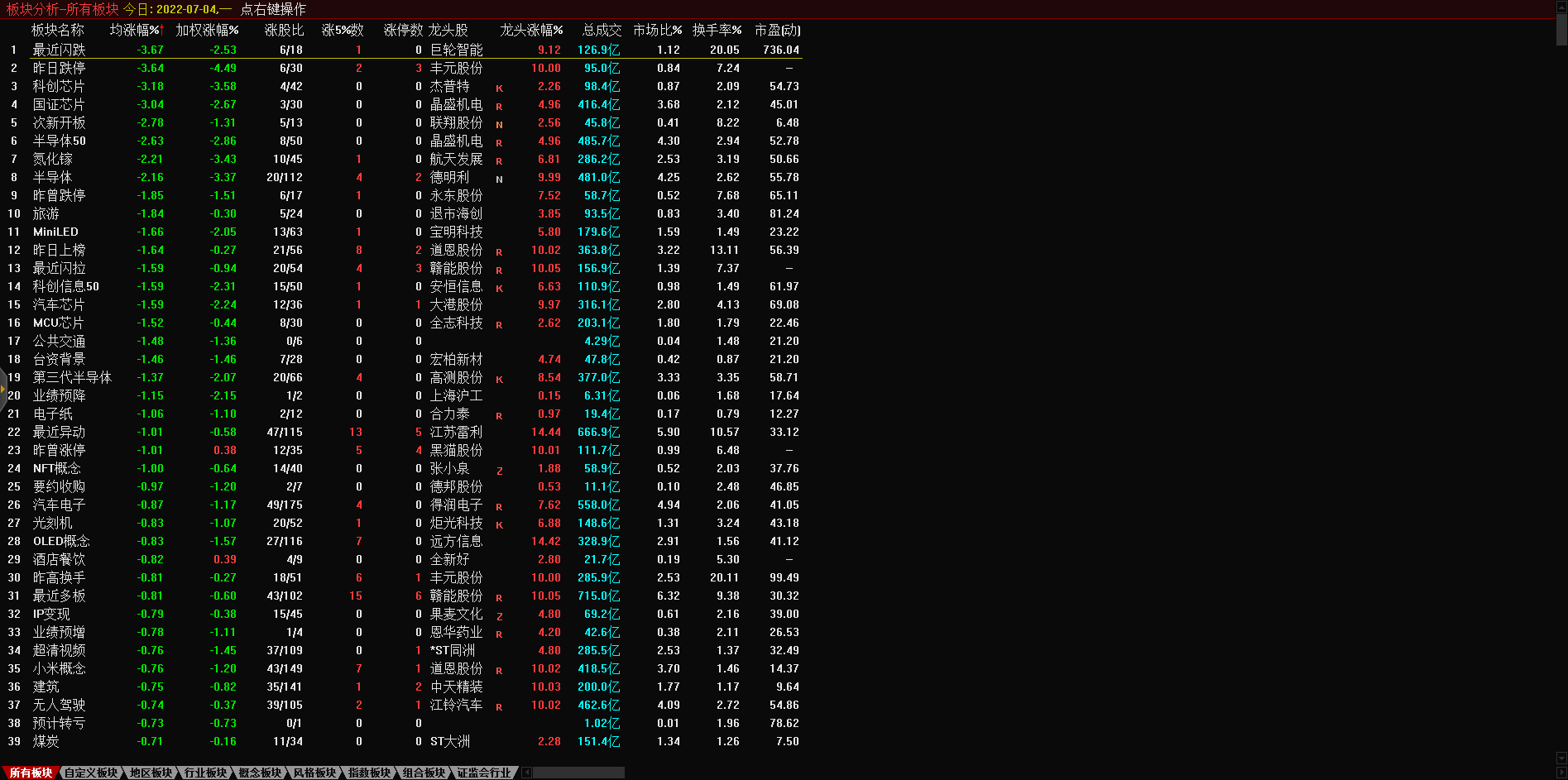
Task: Sort by 换手率% column header
Action: [717, 30]
